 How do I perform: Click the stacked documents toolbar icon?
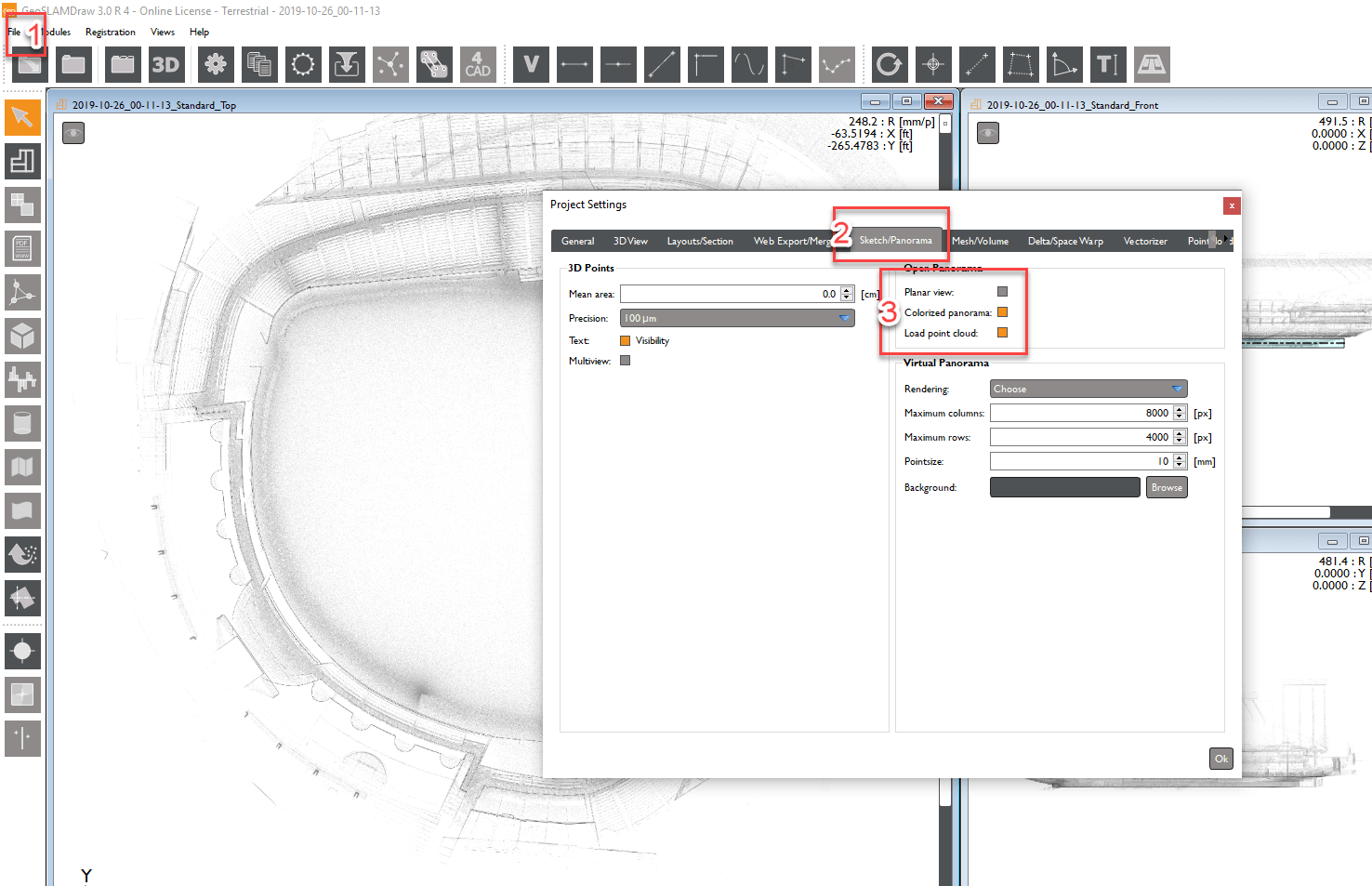259,64
